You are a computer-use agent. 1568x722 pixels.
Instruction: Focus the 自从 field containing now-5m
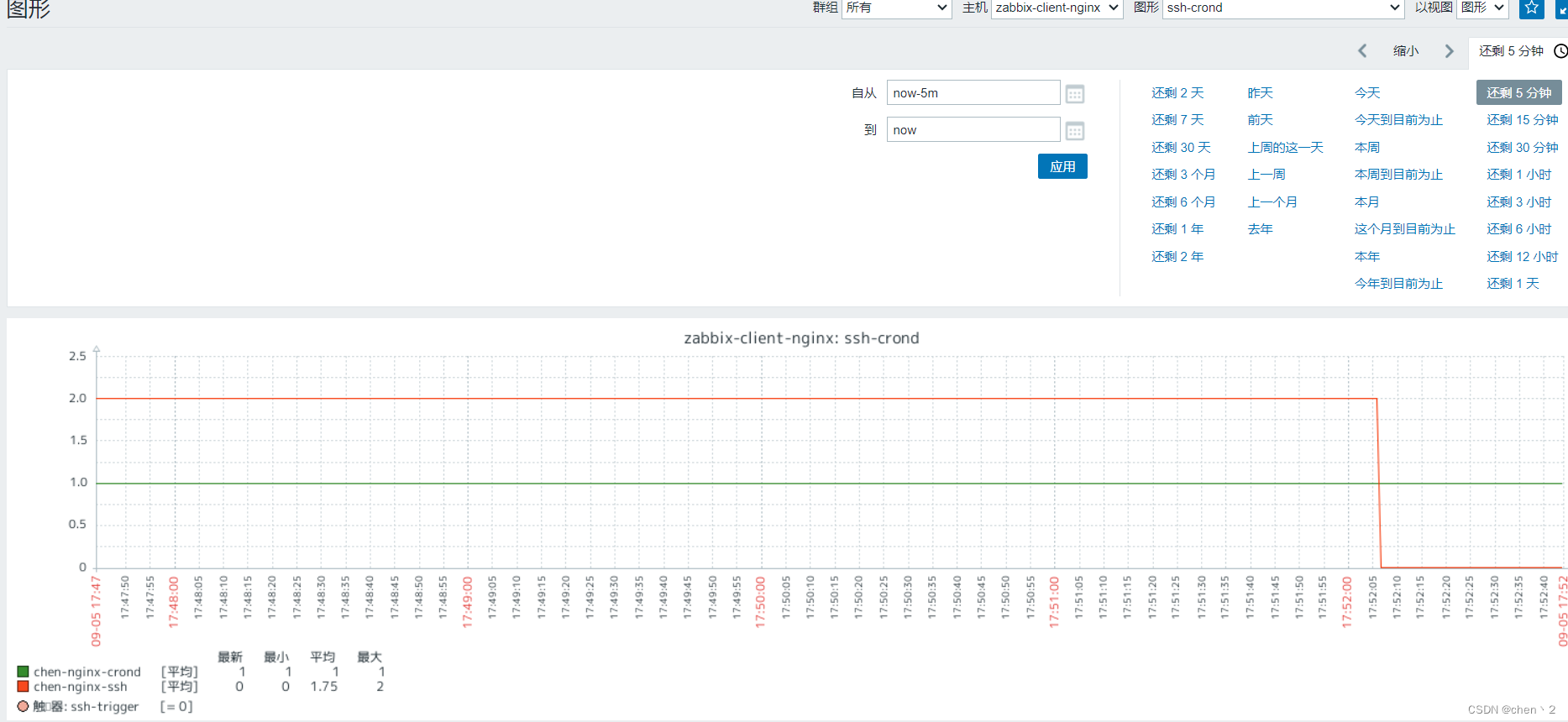click(x=973, y=92)
